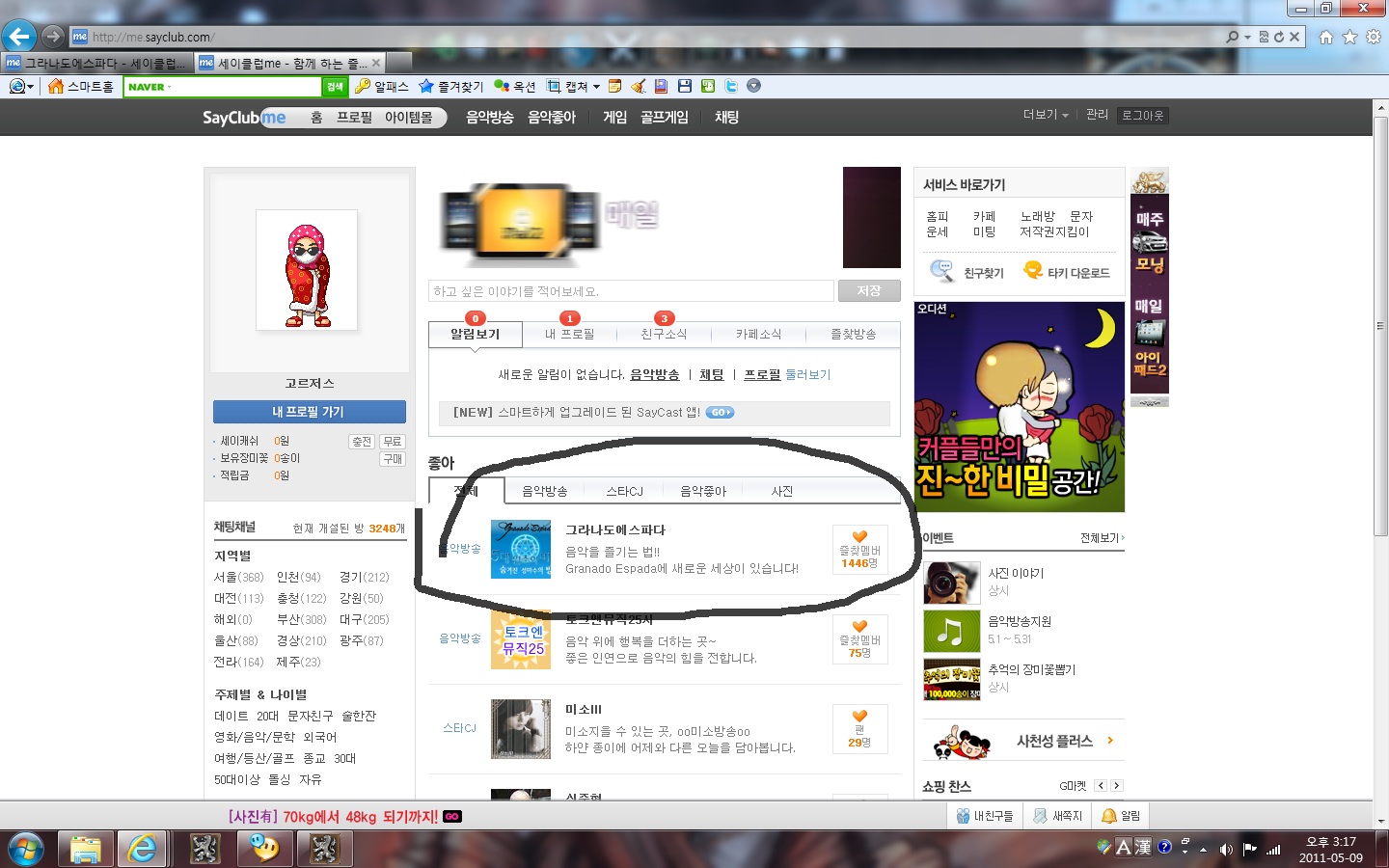Viewport: 1389px width, 868px height.
Task: Open the 커플들만의 진한 비밀공간 banner
Action: point(1019,406)
